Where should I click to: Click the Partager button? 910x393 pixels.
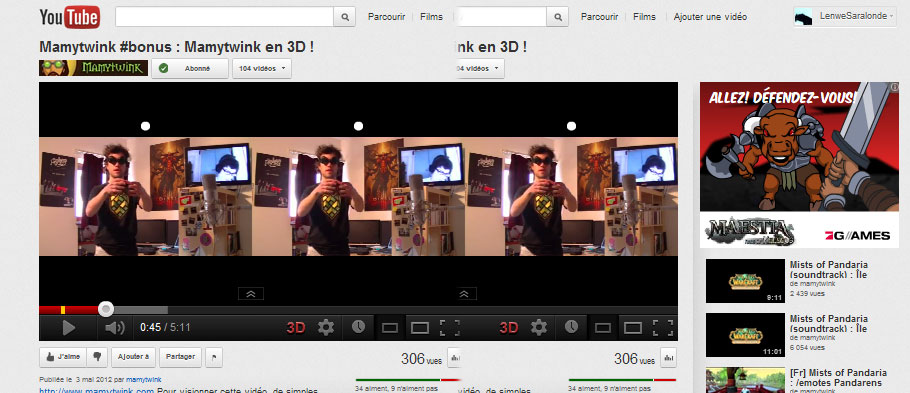tap(180, 357)
